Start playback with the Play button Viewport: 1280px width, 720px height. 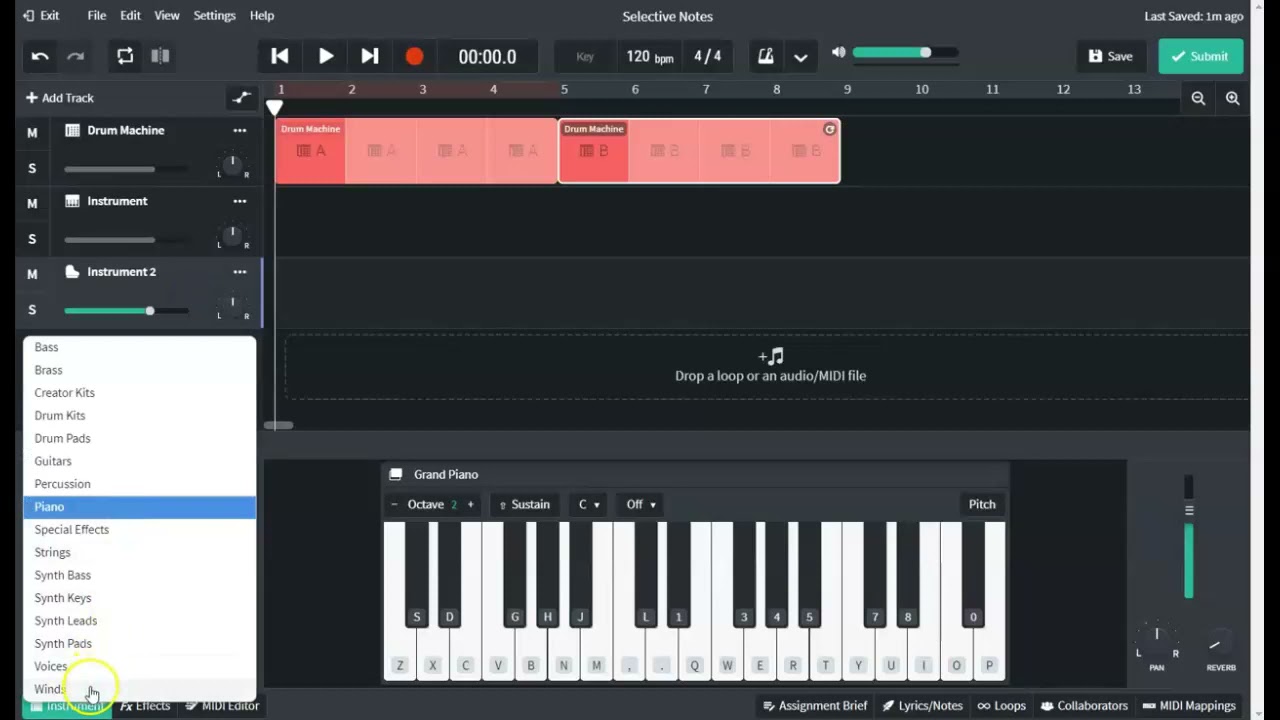pyautogui.click(x=326, y=56)
